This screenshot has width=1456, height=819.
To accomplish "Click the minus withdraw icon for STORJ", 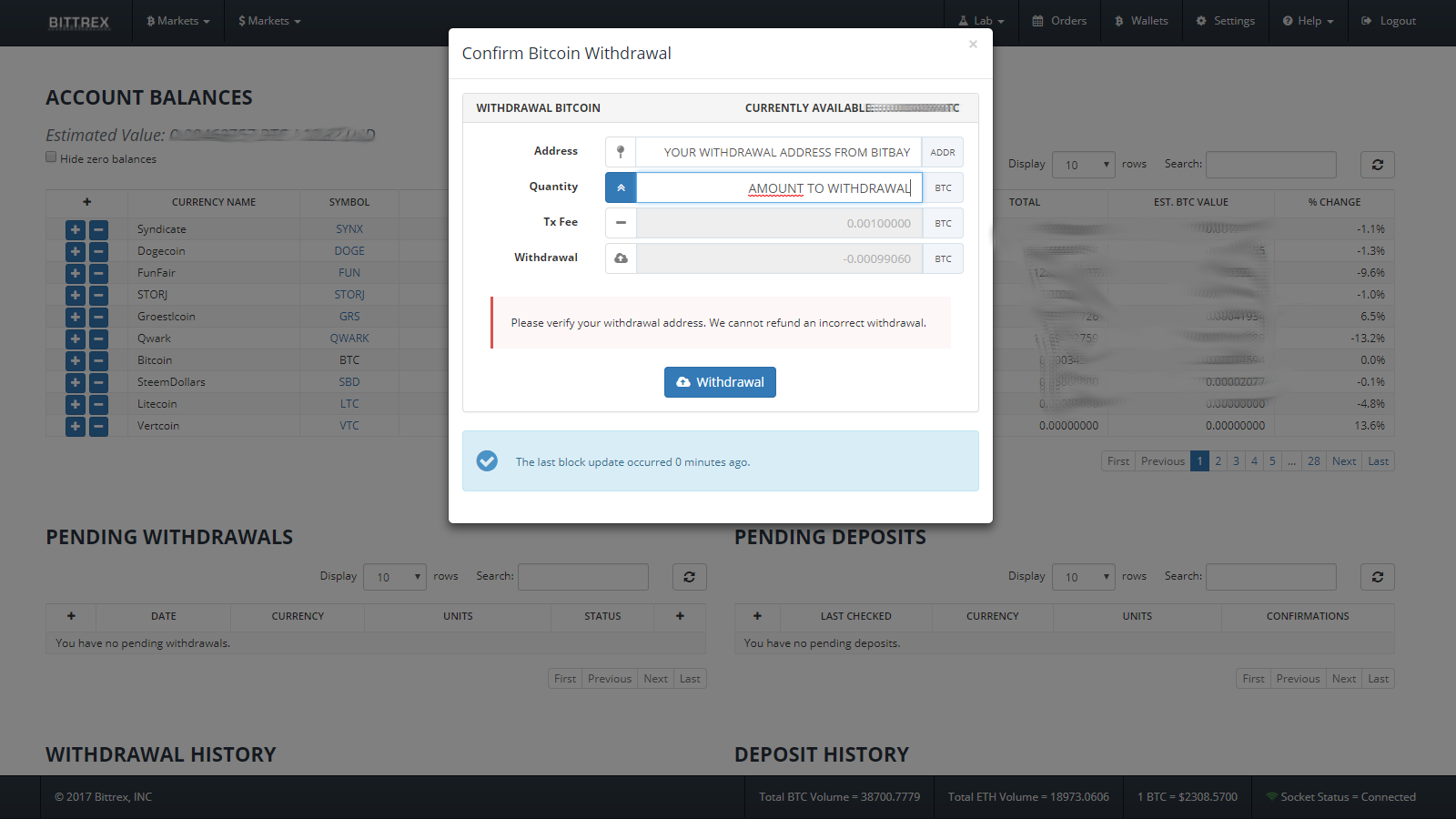I will click(x=98, y=295).
